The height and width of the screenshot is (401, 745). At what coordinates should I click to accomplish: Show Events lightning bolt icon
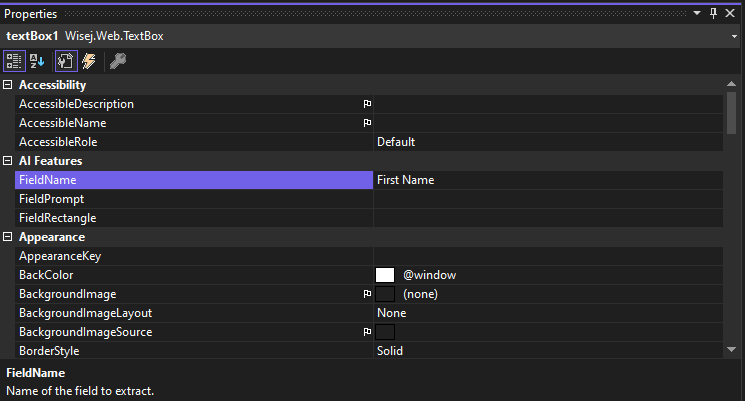(89, 61)
